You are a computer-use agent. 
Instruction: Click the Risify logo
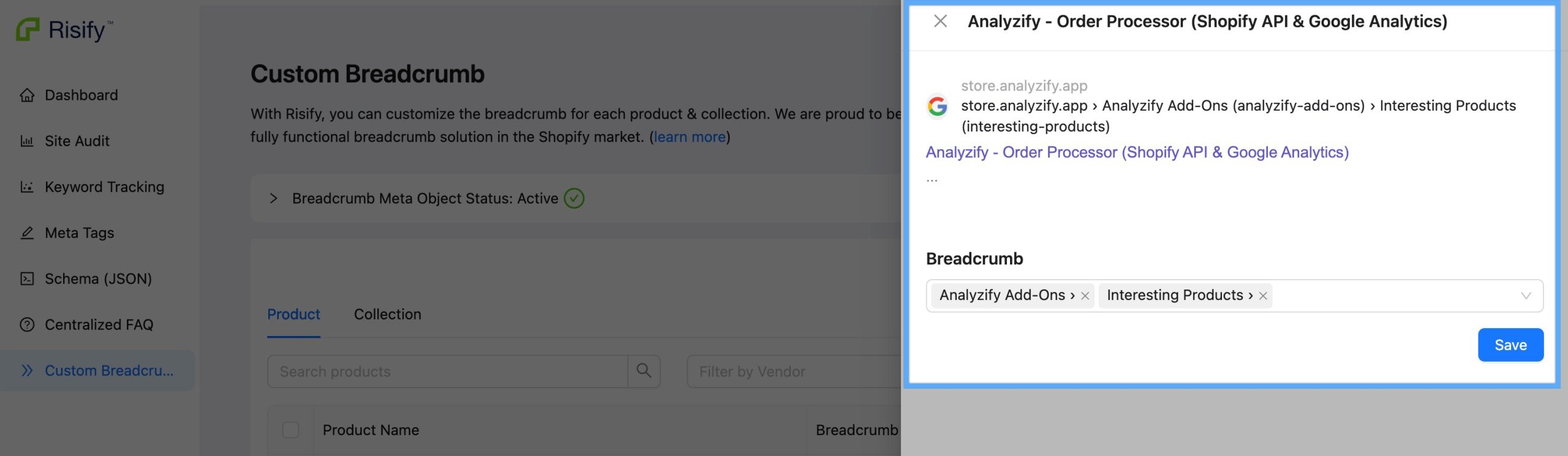[x=64, y=29]
